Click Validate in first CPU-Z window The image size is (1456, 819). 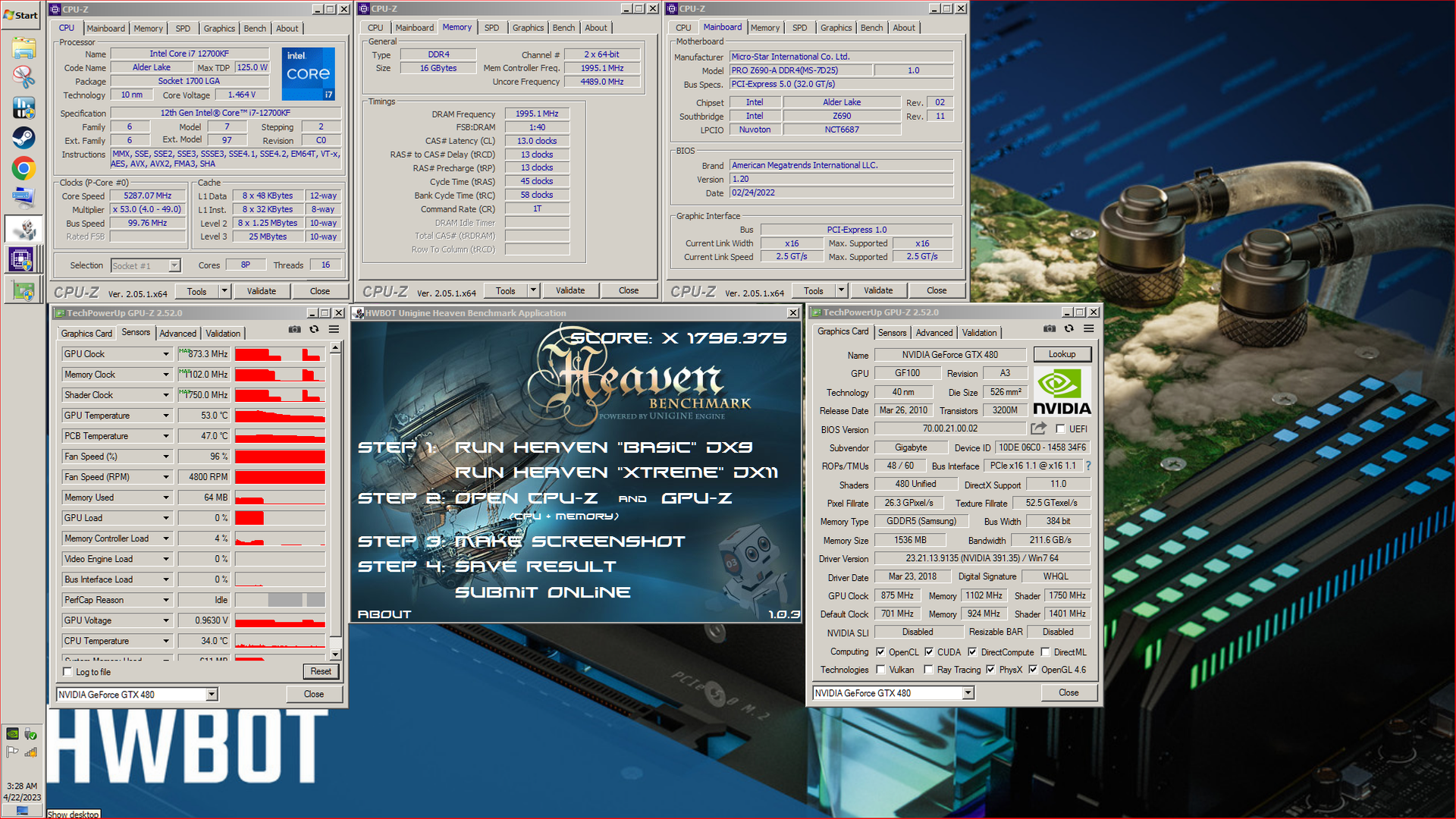(x=262, y=291)
